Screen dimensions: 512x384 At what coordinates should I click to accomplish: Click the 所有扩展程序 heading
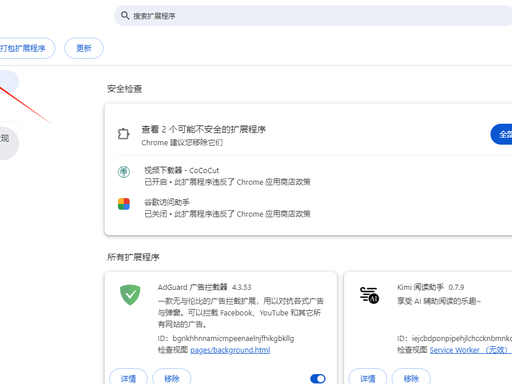[133, 257]
